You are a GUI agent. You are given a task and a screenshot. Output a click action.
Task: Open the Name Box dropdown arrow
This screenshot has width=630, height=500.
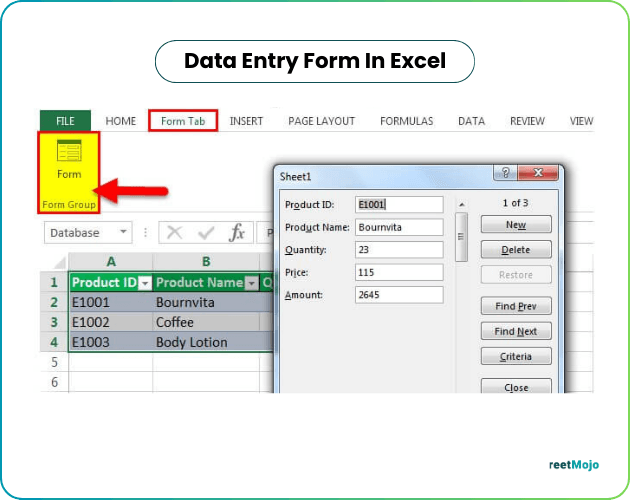[x=123, y=232]
